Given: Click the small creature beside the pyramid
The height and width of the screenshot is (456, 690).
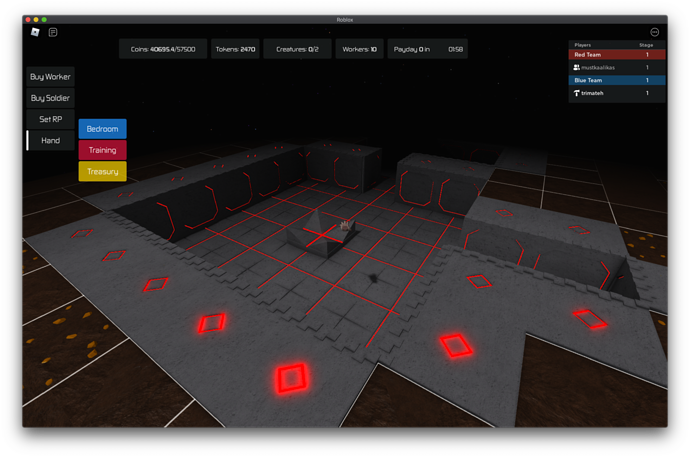Looking at the screenshot, I should [345, 226].
